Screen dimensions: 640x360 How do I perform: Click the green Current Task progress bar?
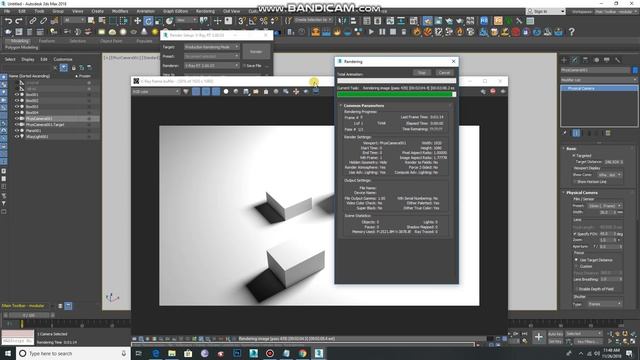pyautogui.click(x=396, y=94)
